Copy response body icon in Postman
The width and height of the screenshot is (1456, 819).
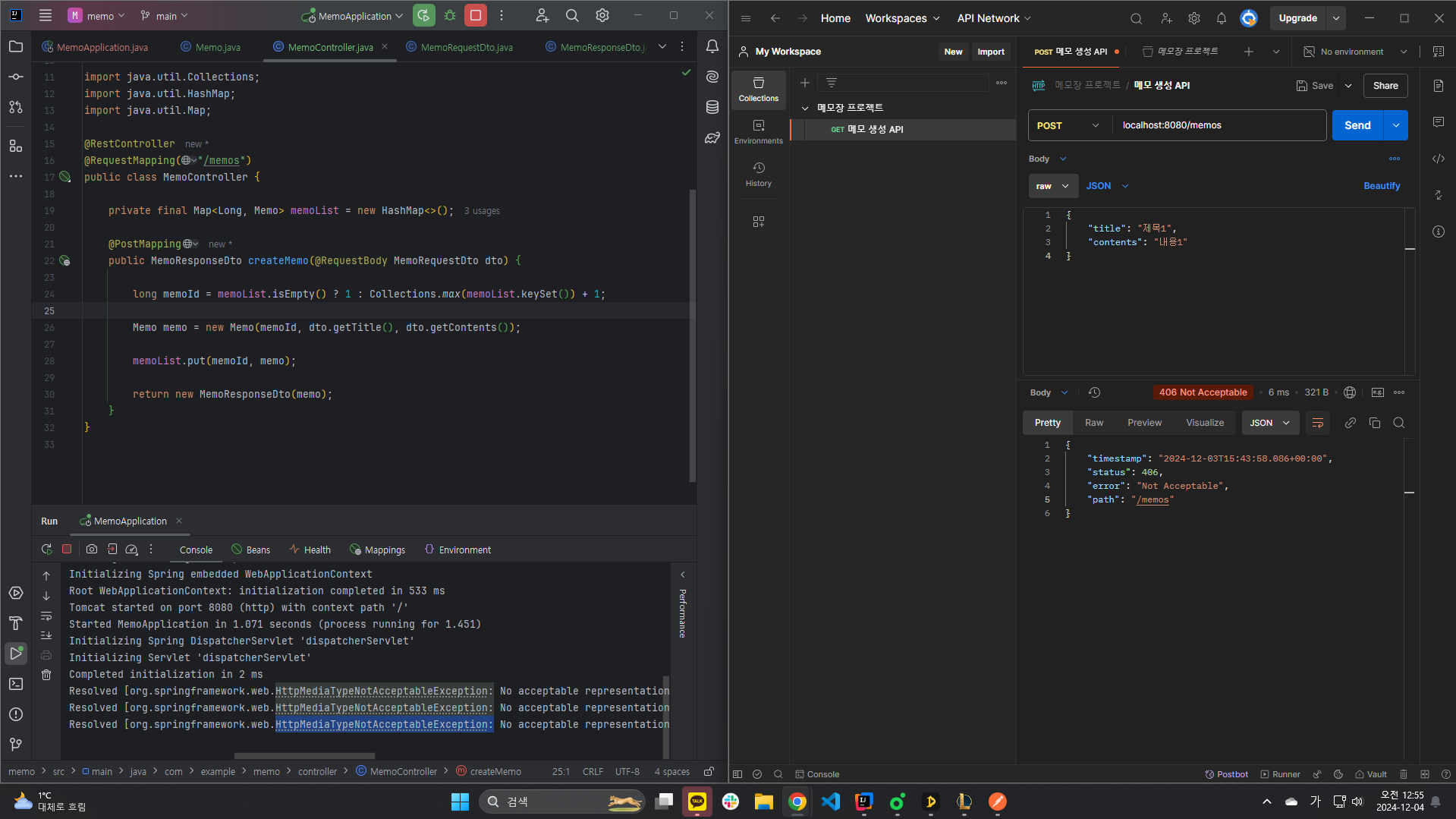(x=1375, y=423)
